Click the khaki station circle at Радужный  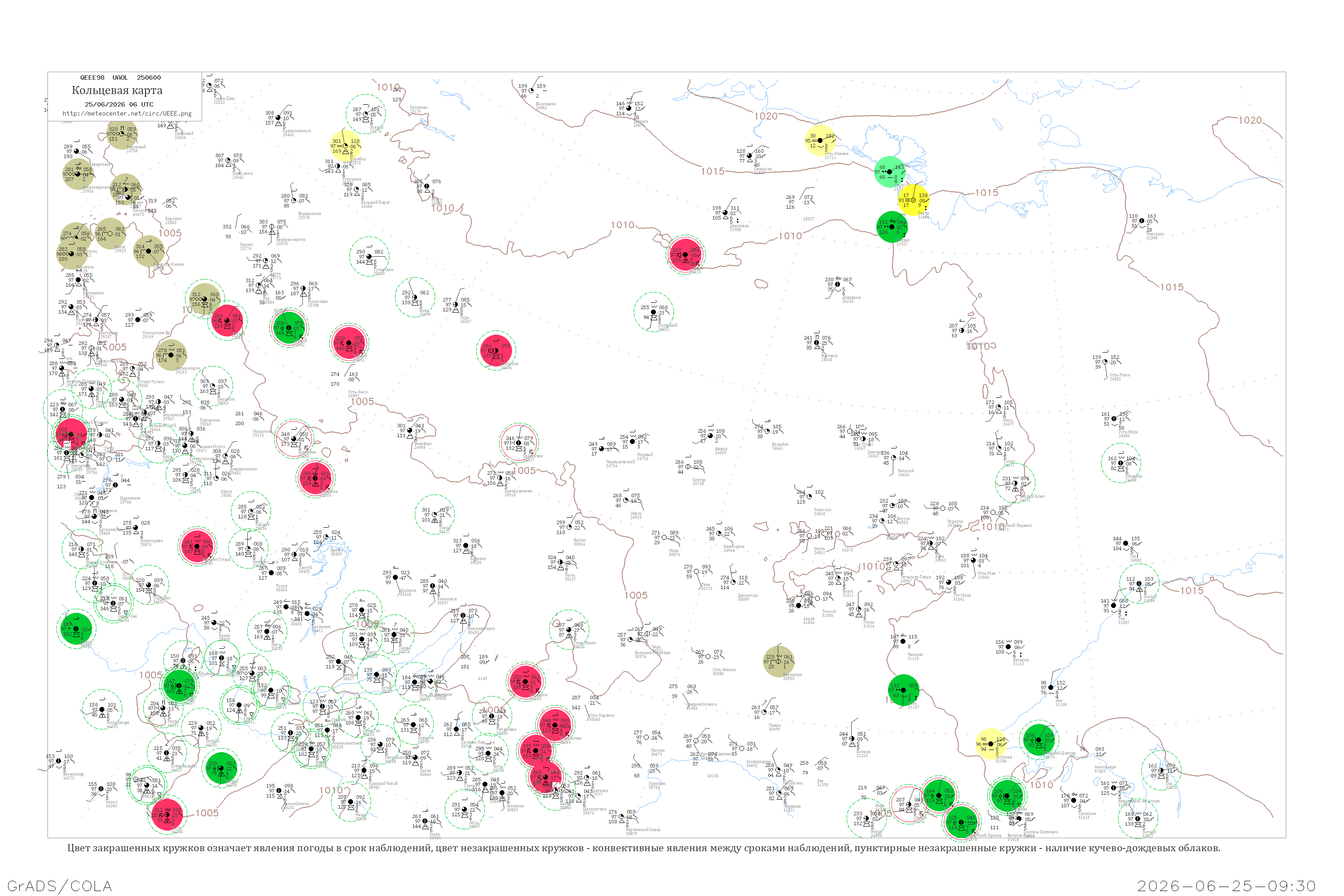[x=122, y=134]
